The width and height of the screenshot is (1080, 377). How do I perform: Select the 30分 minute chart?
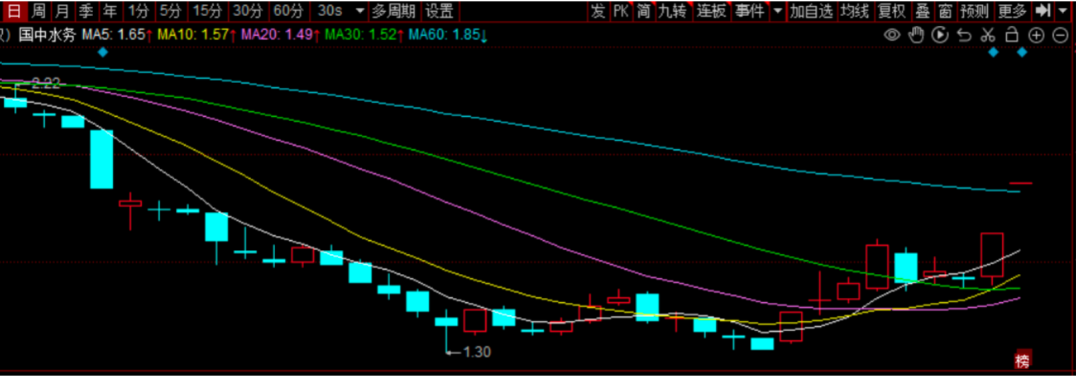(x=247, y=11)
